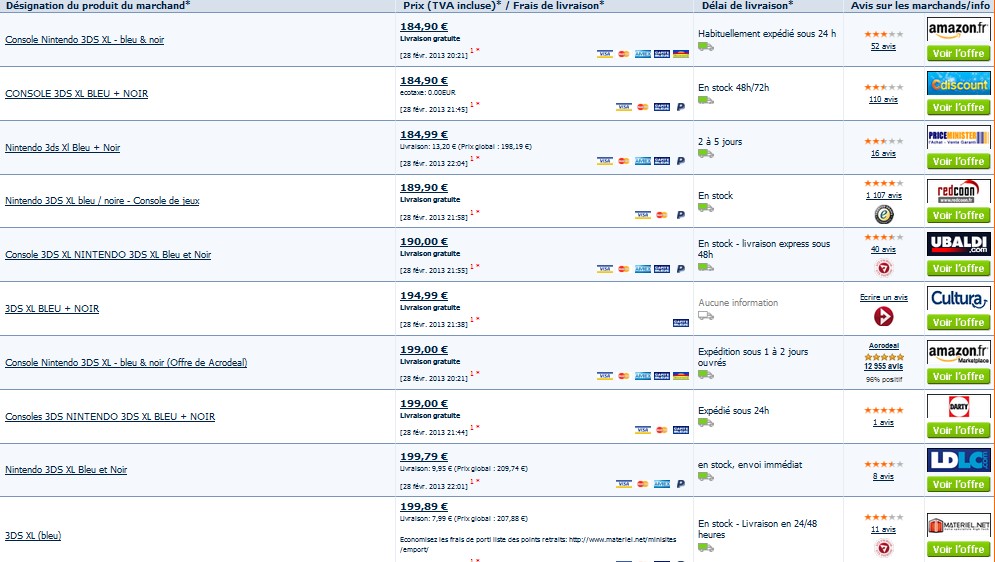Image resolution: width=995 pixels, height=562 pixels.
Task: Click Voir l'offre for PriceMinister
Action: pos(958,161)
